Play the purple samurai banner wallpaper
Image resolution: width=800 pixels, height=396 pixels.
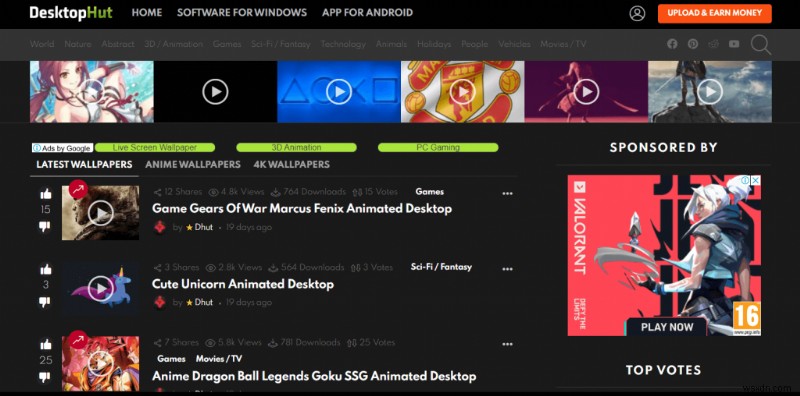point(586,92)
